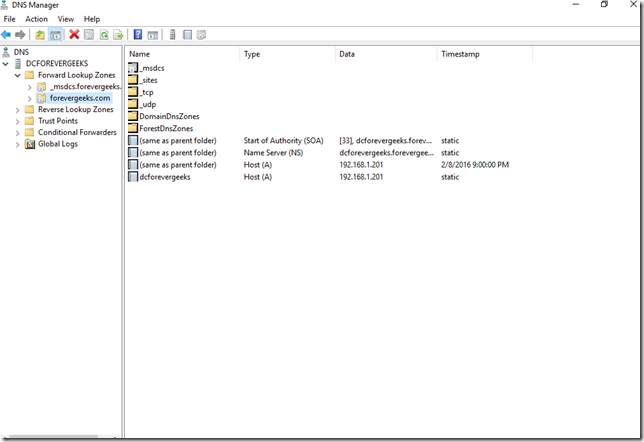This screenshot has height=442, width=644.
Task: Click the Up one level folder icon
Action: (x=40, y=35)
